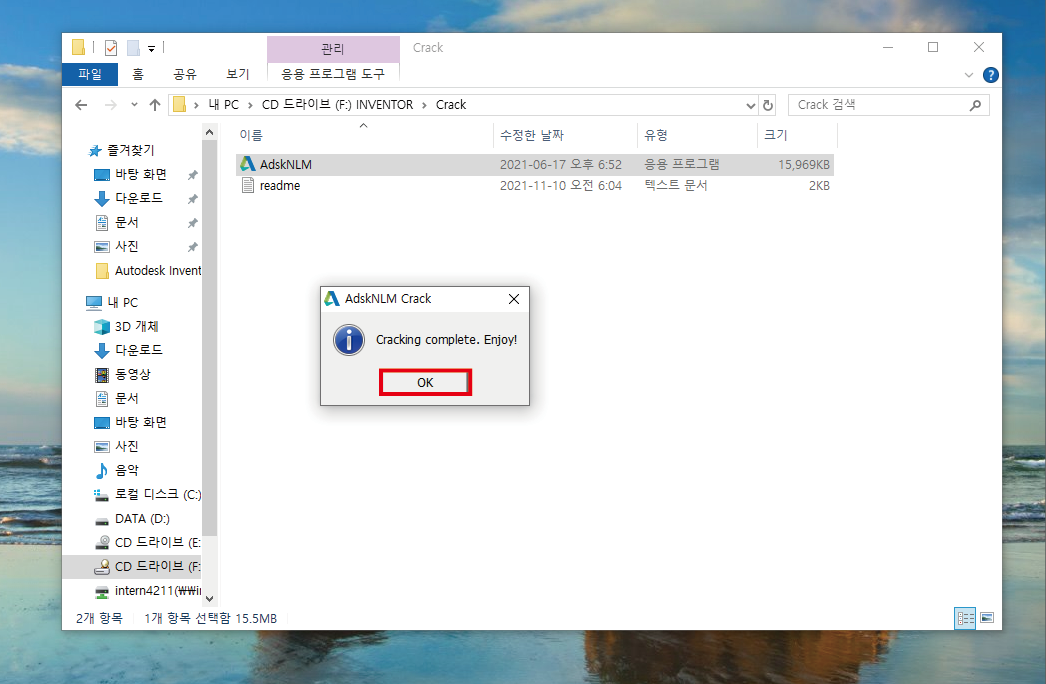
Task: Go back with the left arrow
Action: 81,105
